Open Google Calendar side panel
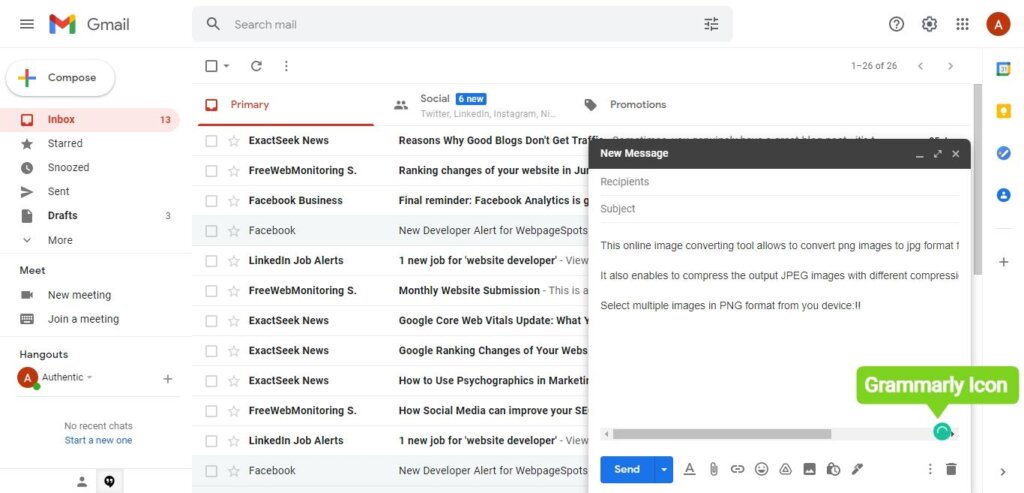 tap(1003, 69)
